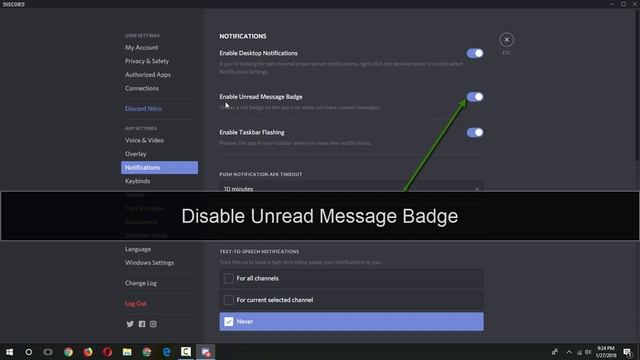Launch Opera from the taskbar
Screen dimensions: 640x360
(107, 352)
